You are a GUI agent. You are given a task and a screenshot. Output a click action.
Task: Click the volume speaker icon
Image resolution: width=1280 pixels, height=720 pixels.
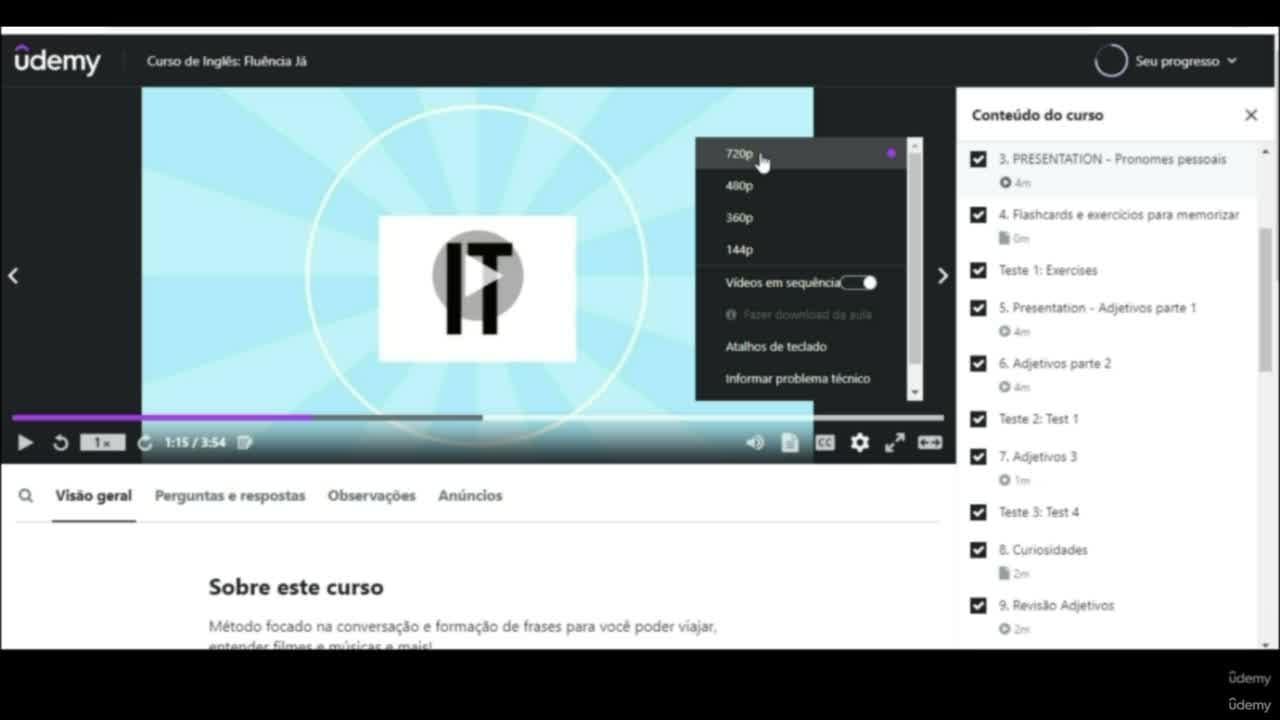(755, 442)
